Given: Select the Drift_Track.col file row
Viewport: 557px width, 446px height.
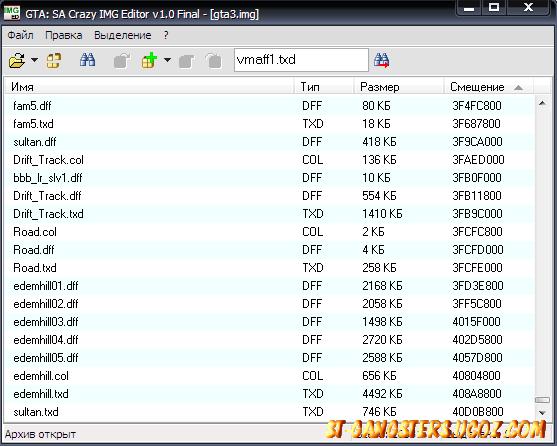Looking at the screenshot, I should click(x=269, y=160).
